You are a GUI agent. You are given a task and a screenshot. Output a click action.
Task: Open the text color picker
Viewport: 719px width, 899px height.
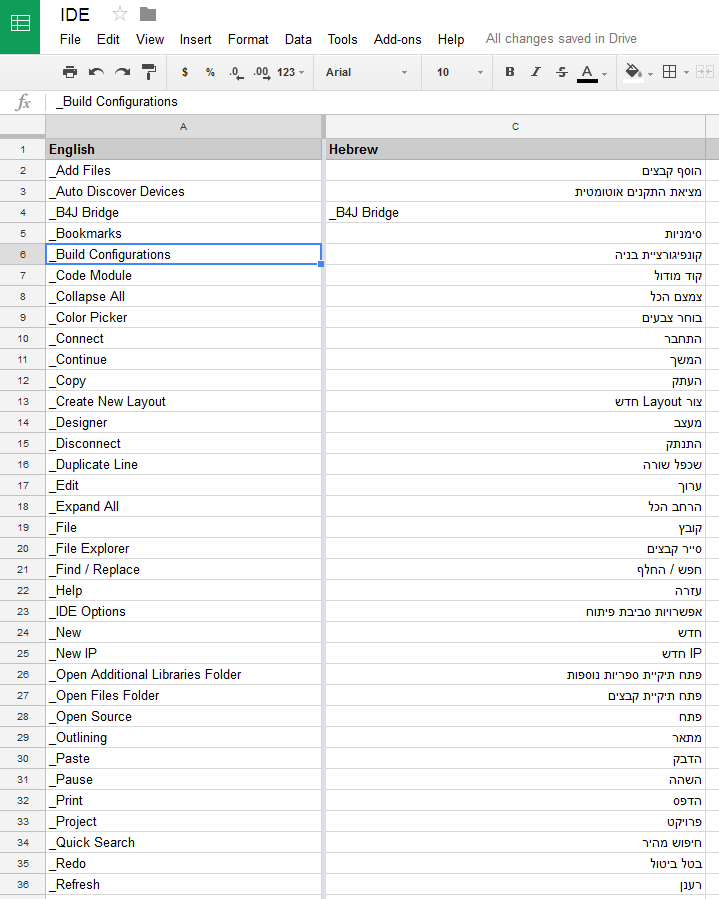592,73
